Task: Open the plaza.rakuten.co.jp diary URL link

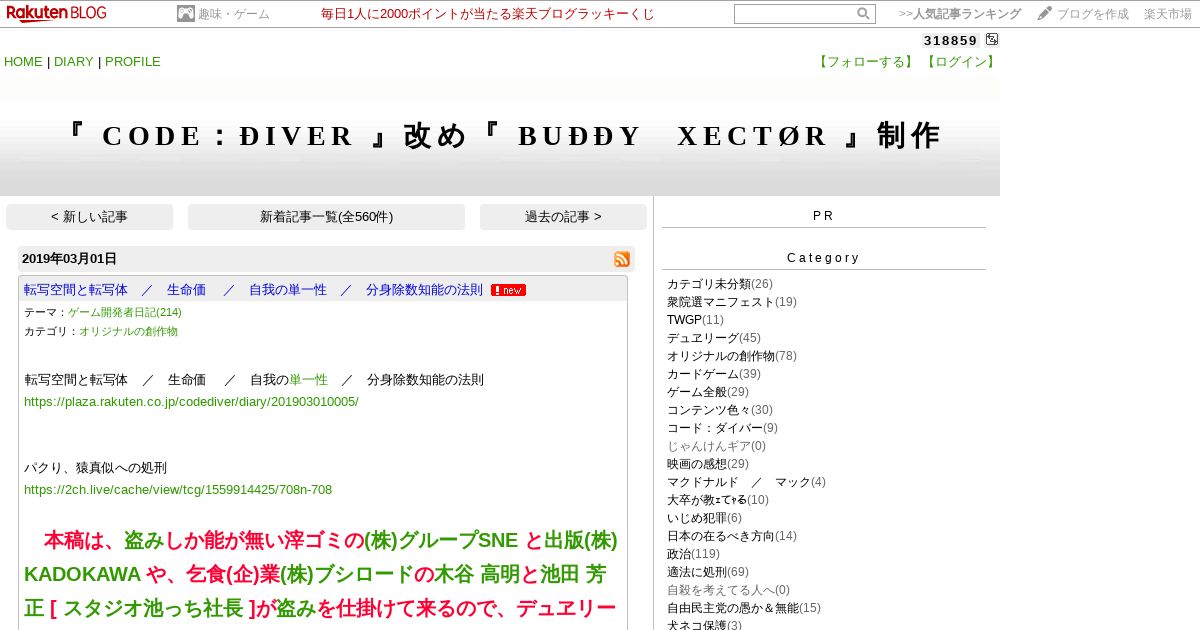Action: (x=191, y=402)
